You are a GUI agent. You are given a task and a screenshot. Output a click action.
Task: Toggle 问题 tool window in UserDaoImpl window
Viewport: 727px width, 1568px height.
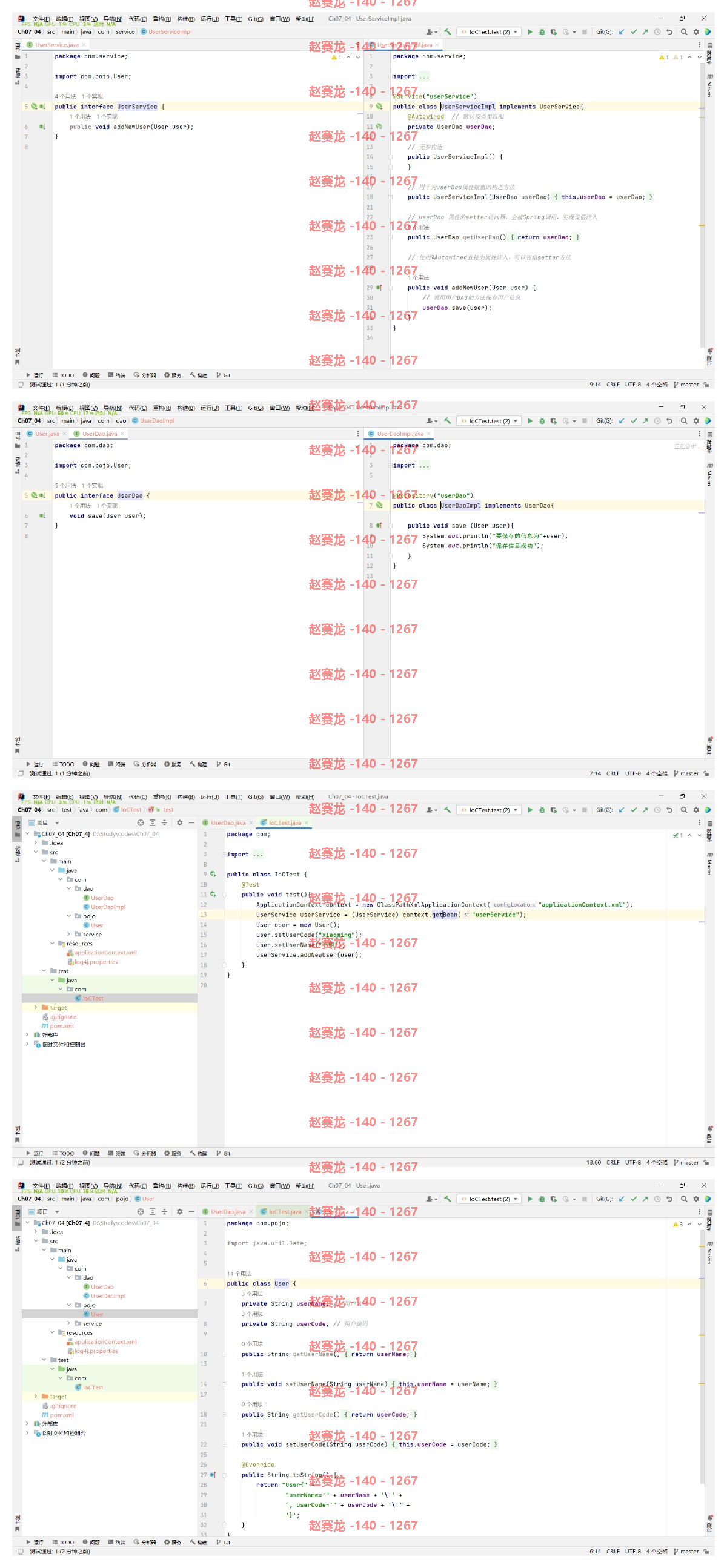pos(91,764)
